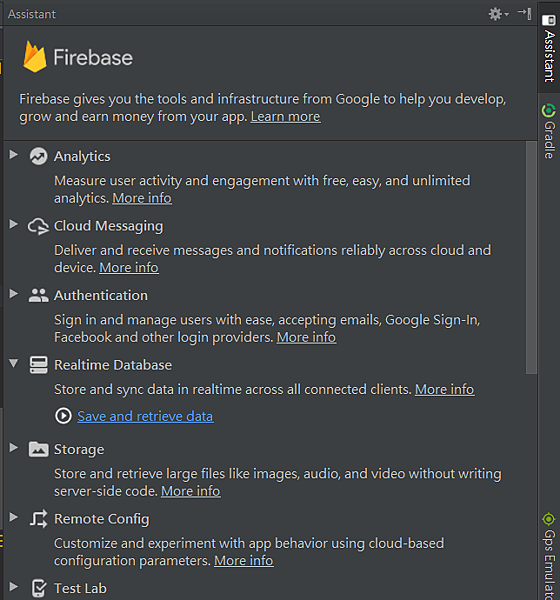The height and width of the screenshot is (600, 560).
Task: Click the Storage folder icon
Action: point(39,449)
